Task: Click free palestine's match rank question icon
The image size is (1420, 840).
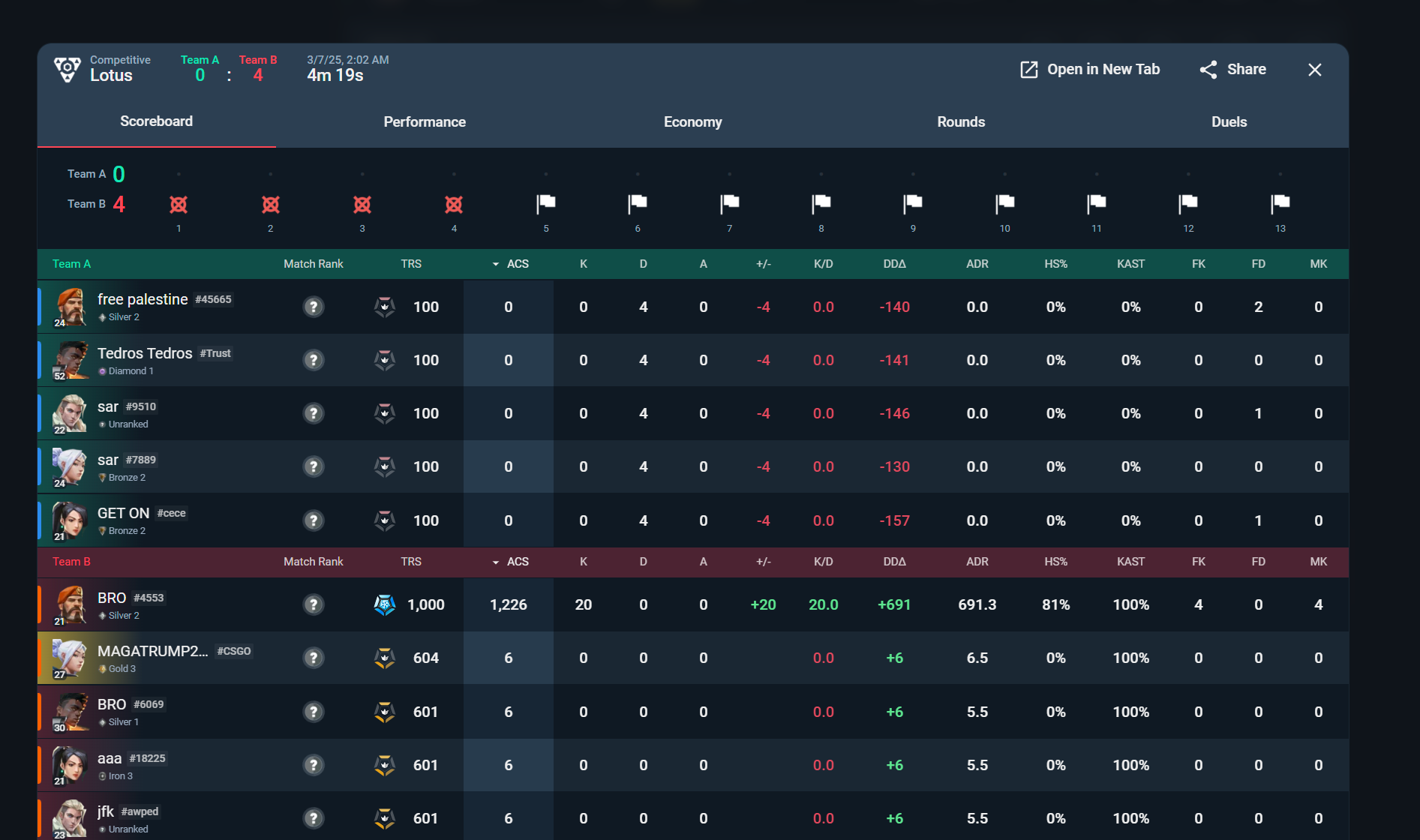Action: pos(314,307)
